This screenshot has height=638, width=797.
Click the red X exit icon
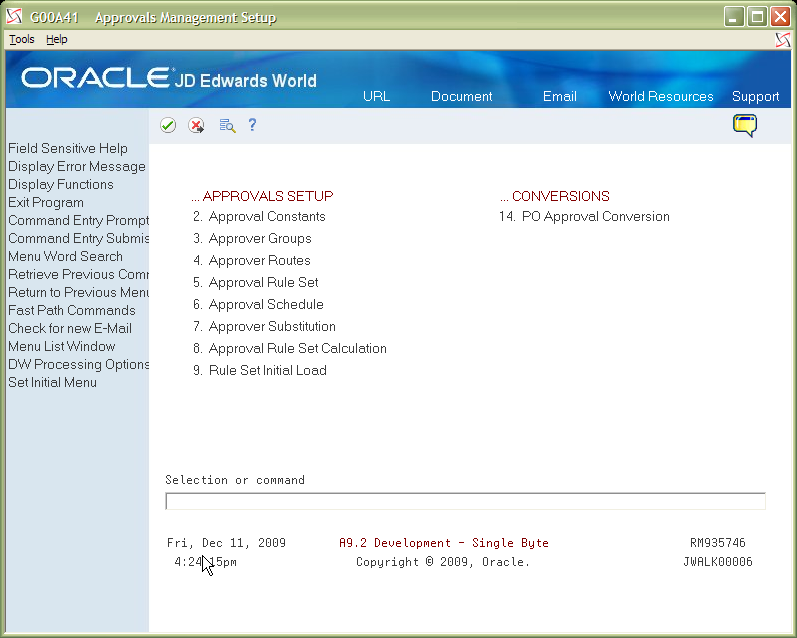tap(196, 125)
